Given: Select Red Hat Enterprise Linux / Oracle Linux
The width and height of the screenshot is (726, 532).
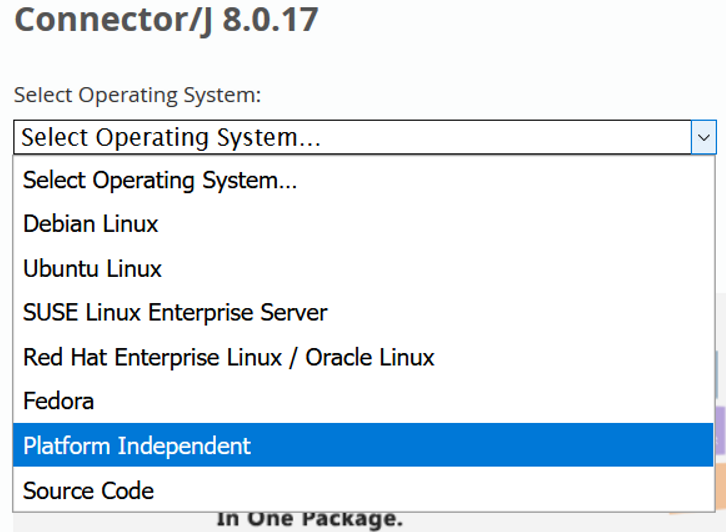Looking at the screenshot, I should 363,357.
